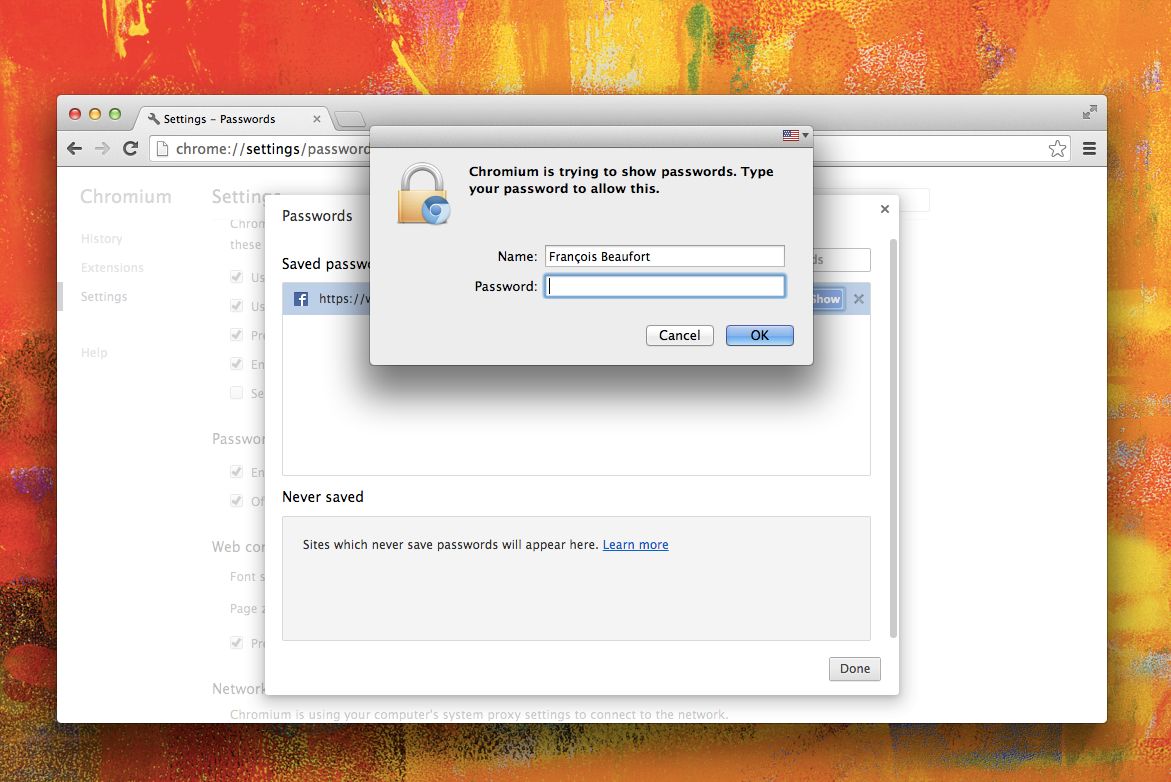Screen dimensions: 1171x782
Task: Cancel the password authentication dialog
Action: (680, 335)
